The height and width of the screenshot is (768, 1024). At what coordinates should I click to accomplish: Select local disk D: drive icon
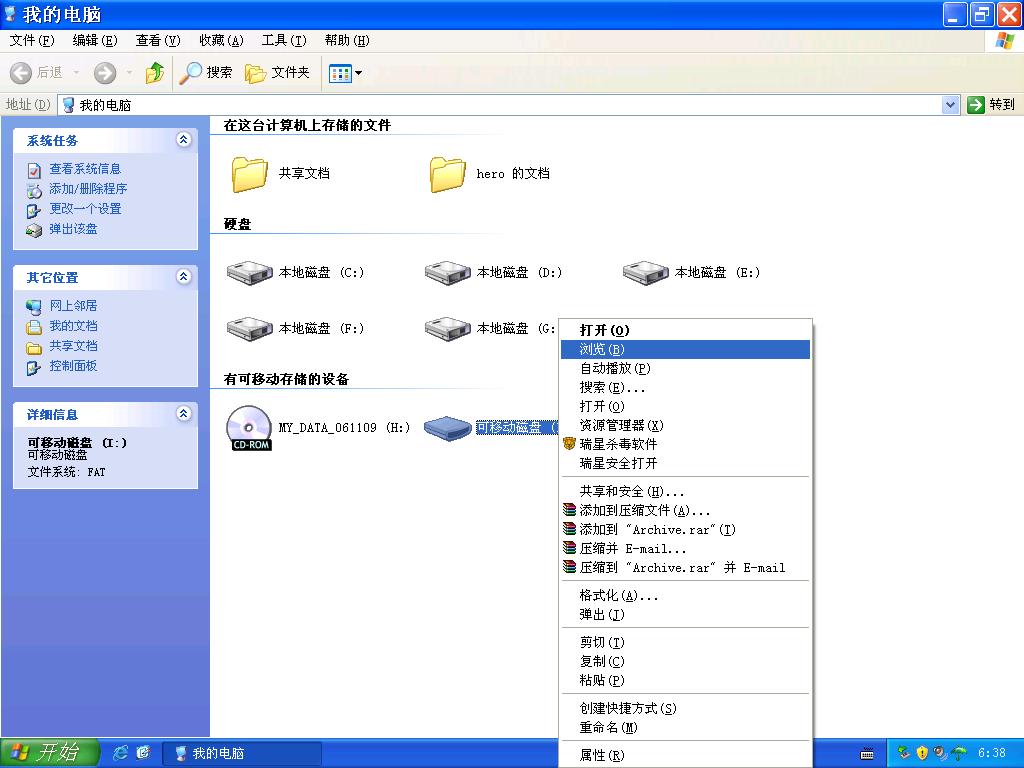point(447,273)
